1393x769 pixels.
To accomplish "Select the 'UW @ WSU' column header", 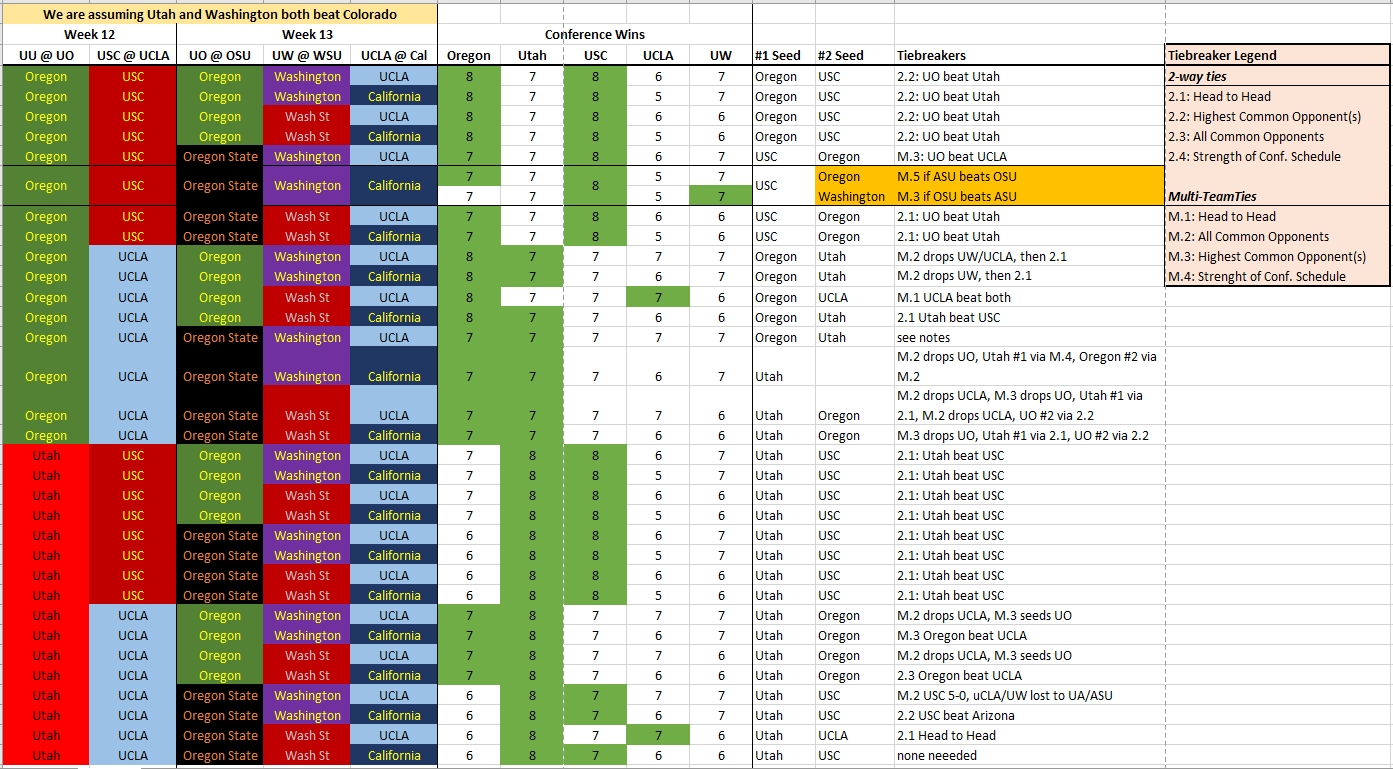I will point(307,55).
